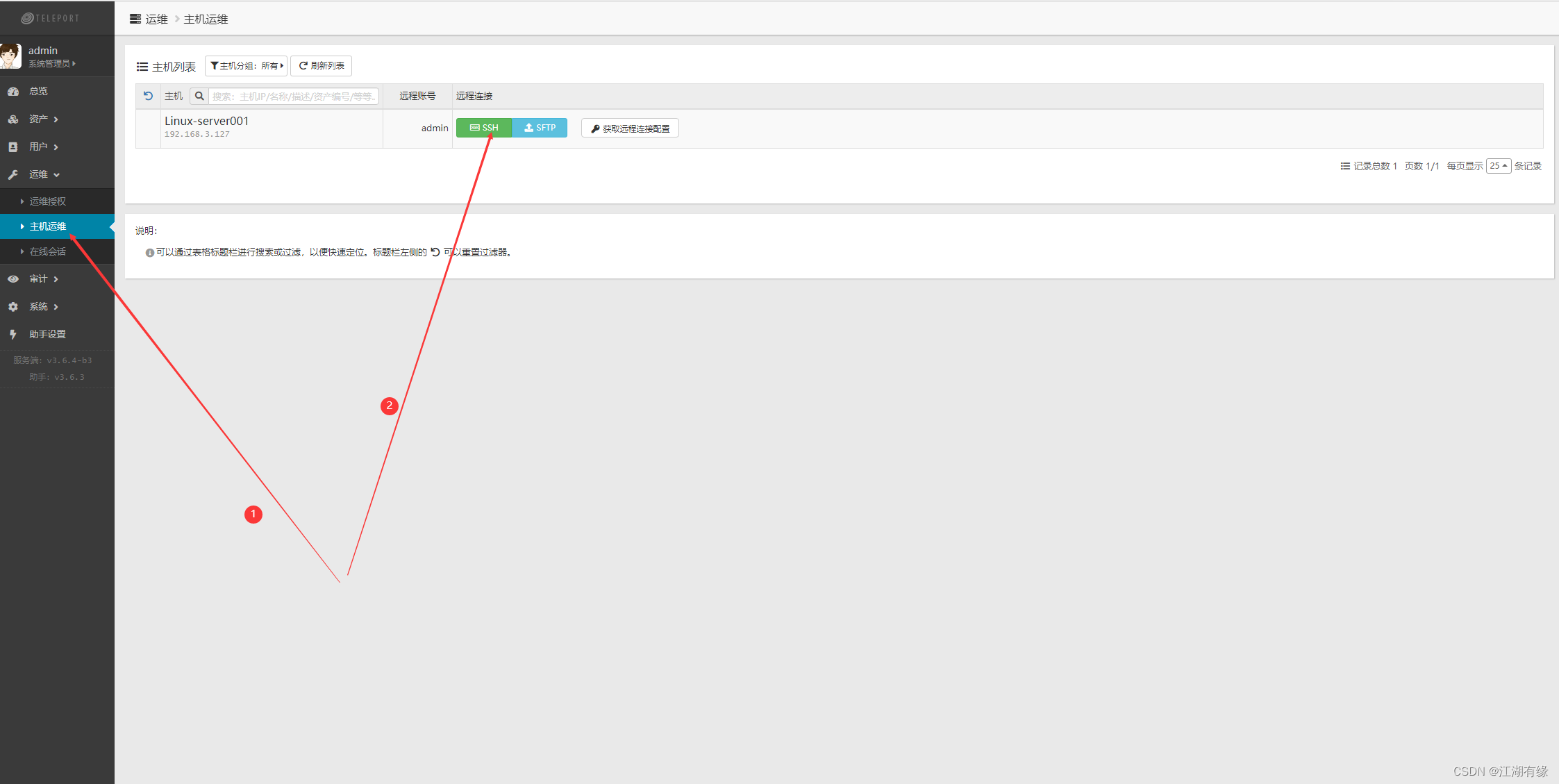Open the 主机分组 filter dropdown

click(247, 66)
